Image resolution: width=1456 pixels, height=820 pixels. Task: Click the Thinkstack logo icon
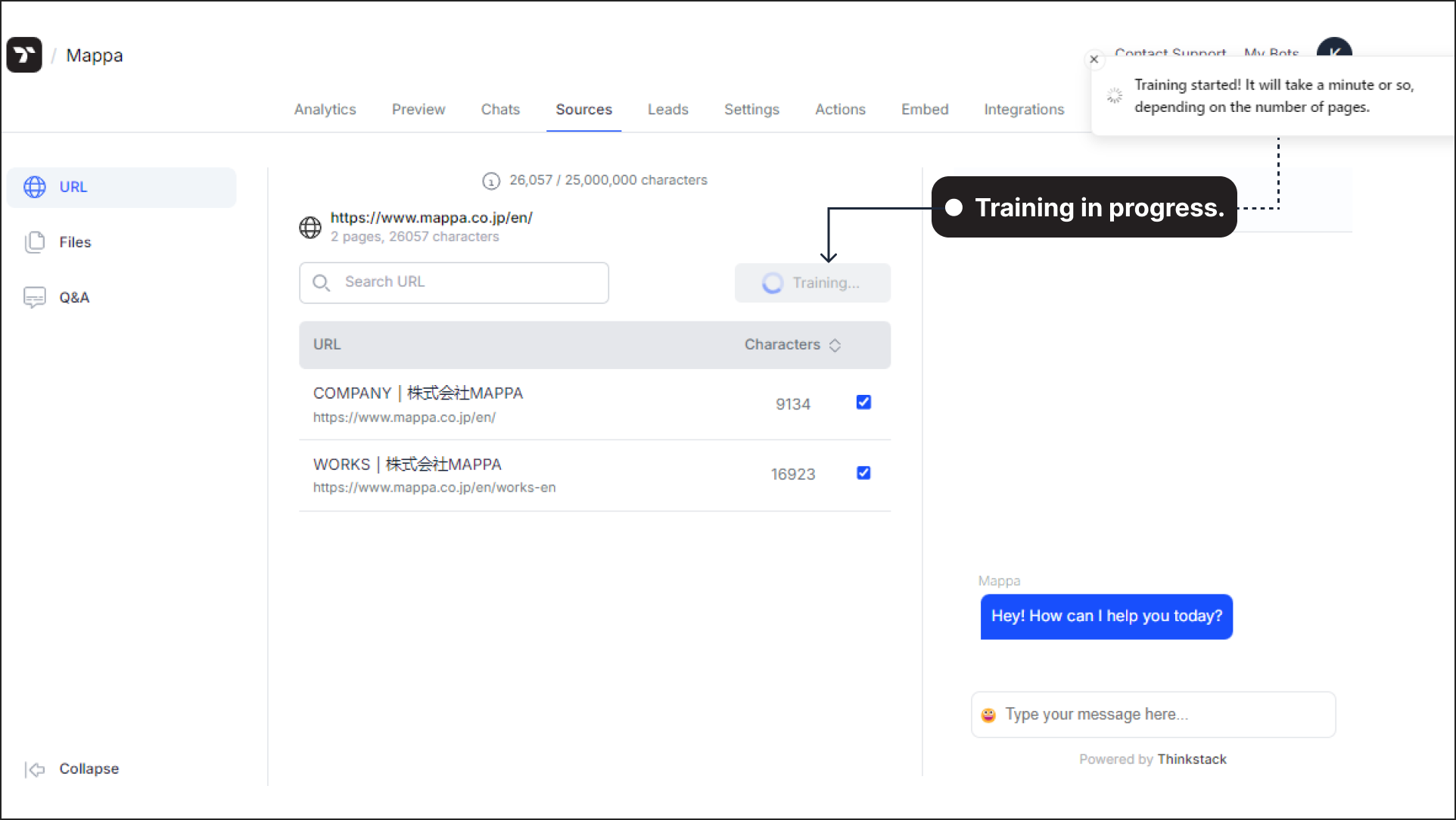tap(24, 54)
